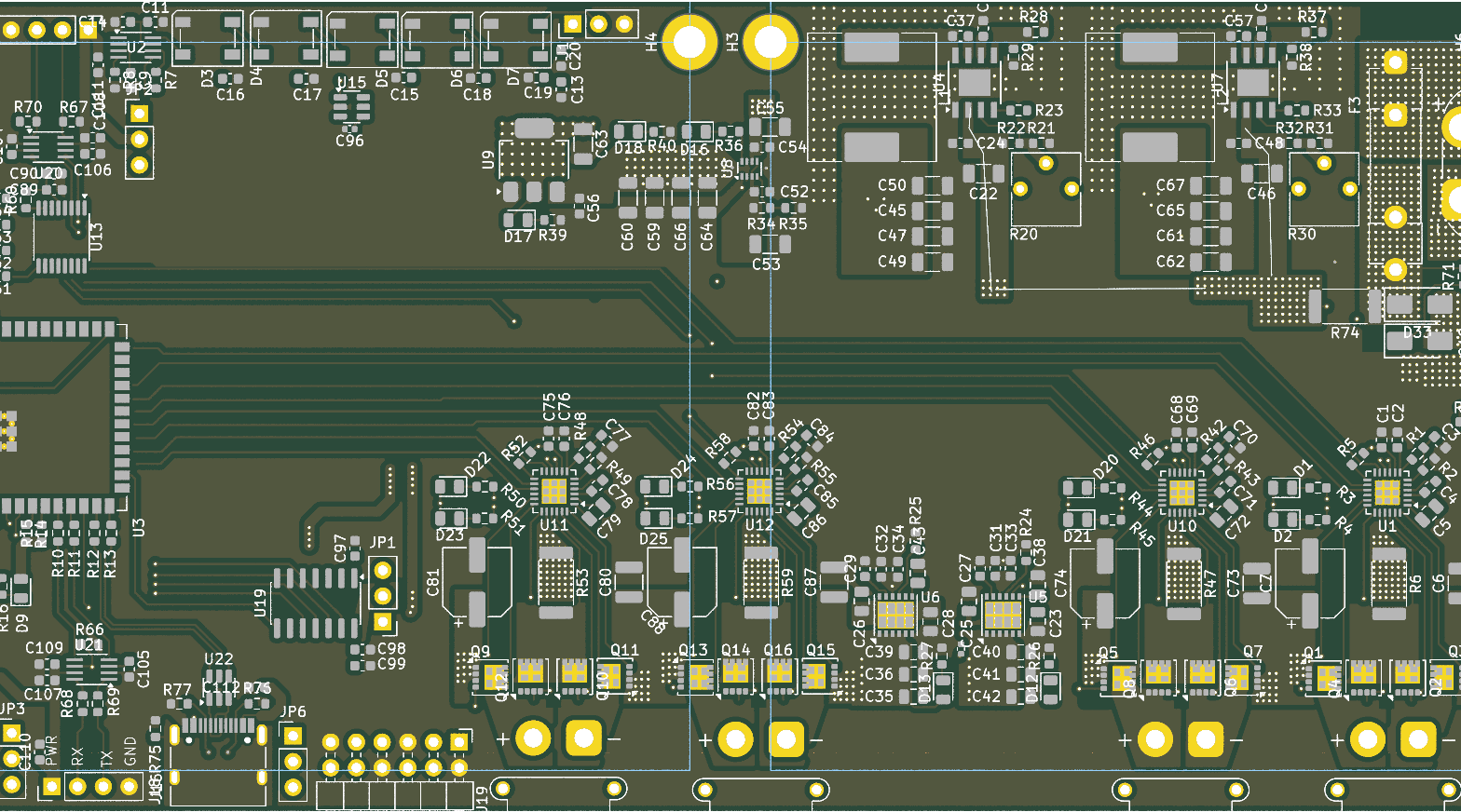
Task: Click the H4 mounting hole
Action: tap(690, 42)
